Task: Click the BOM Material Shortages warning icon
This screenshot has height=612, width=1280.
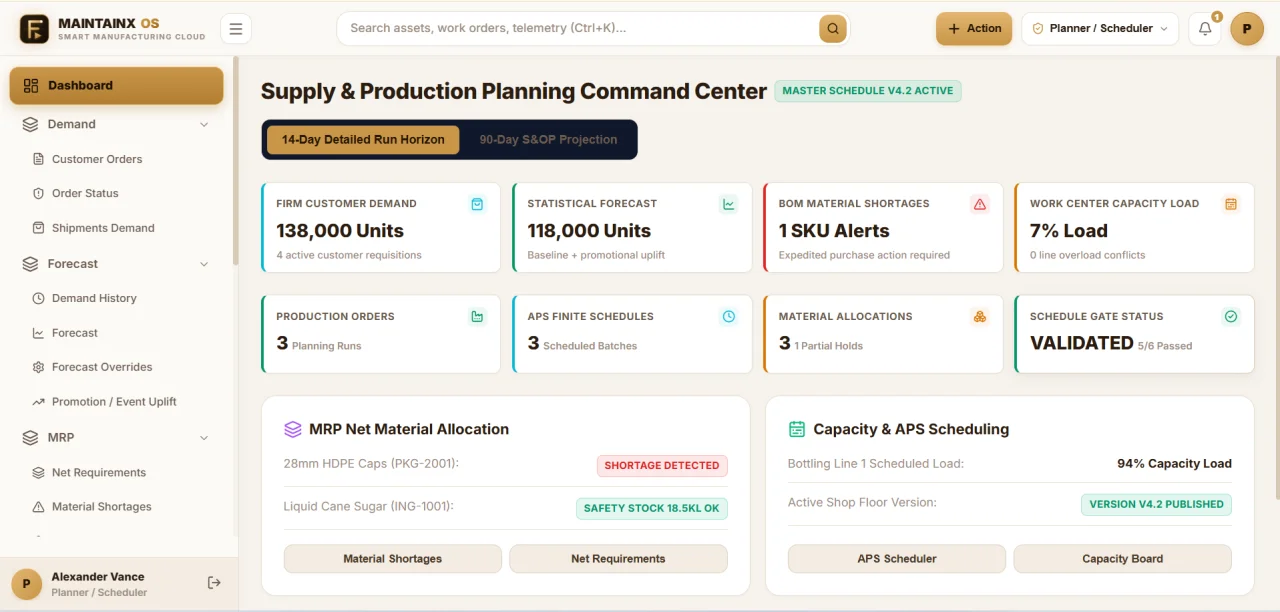Action: tap(980, 204)
